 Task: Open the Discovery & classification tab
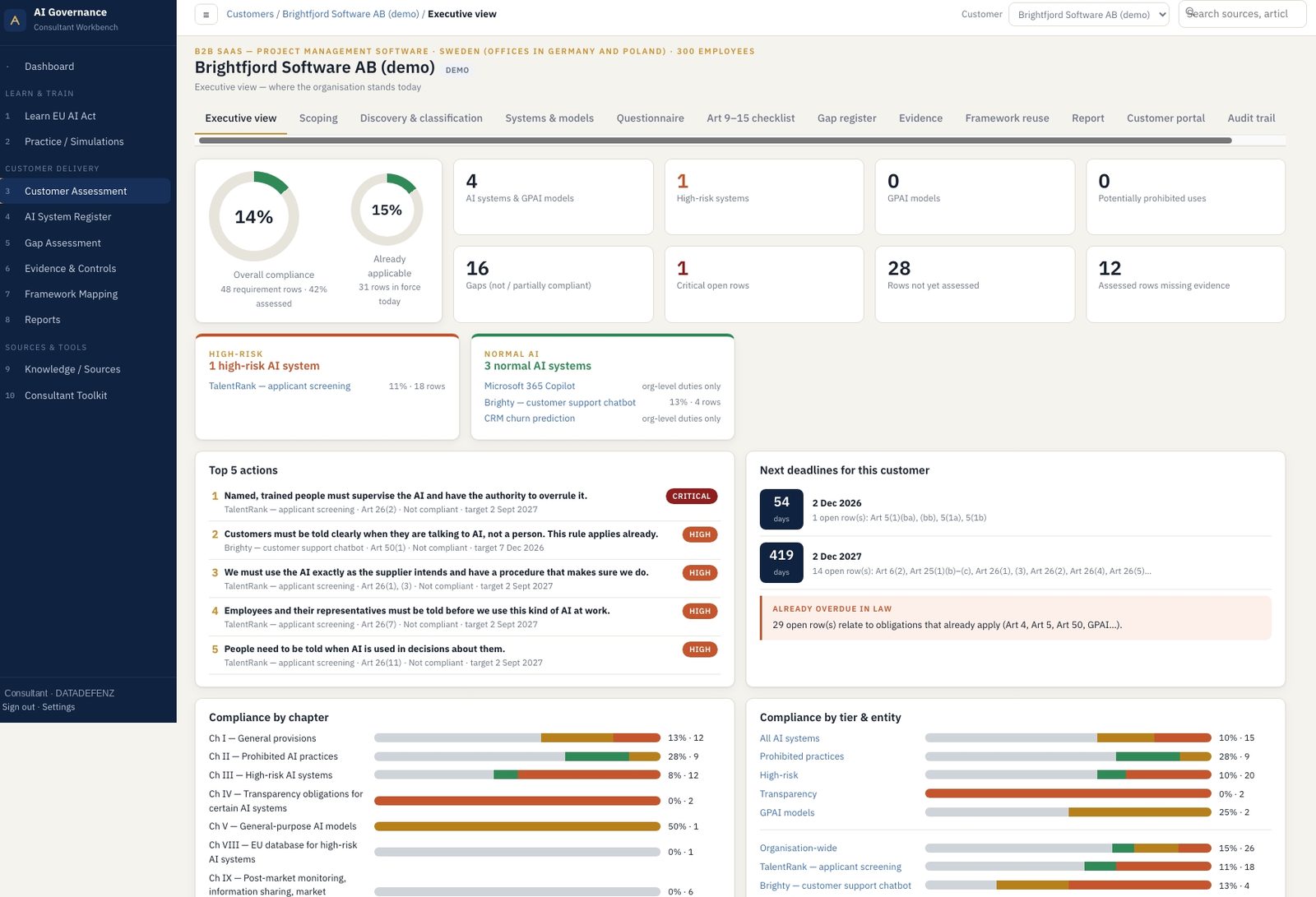point(421,118)
